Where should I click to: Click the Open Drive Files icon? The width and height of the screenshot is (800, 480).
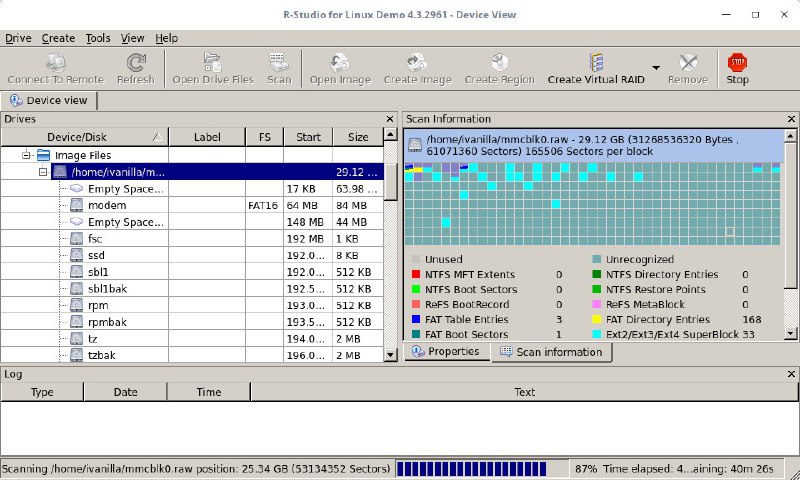213,63
